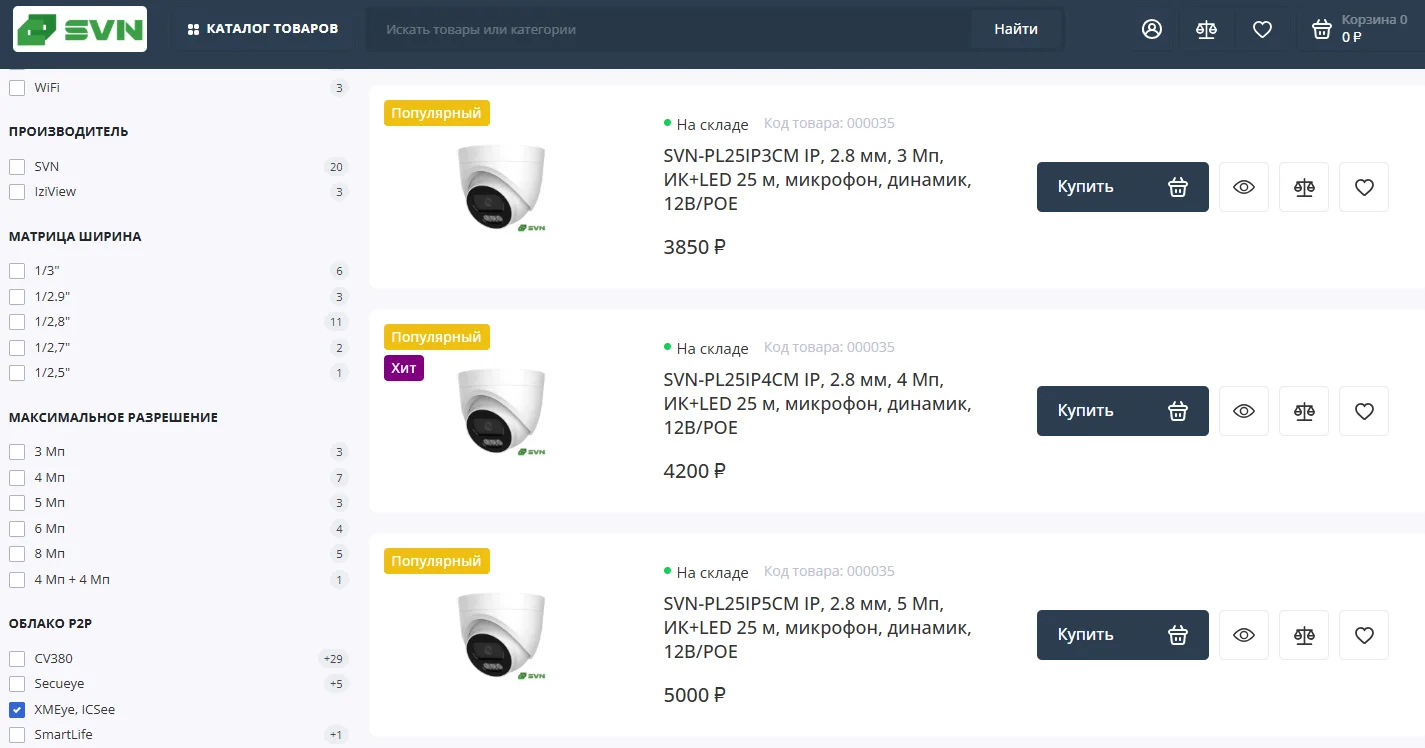The height and width of the screenshot is (748, 1425).
Task: Add SVN-PL25IP3CM to comparison
Action: [x=1304, y=187]
